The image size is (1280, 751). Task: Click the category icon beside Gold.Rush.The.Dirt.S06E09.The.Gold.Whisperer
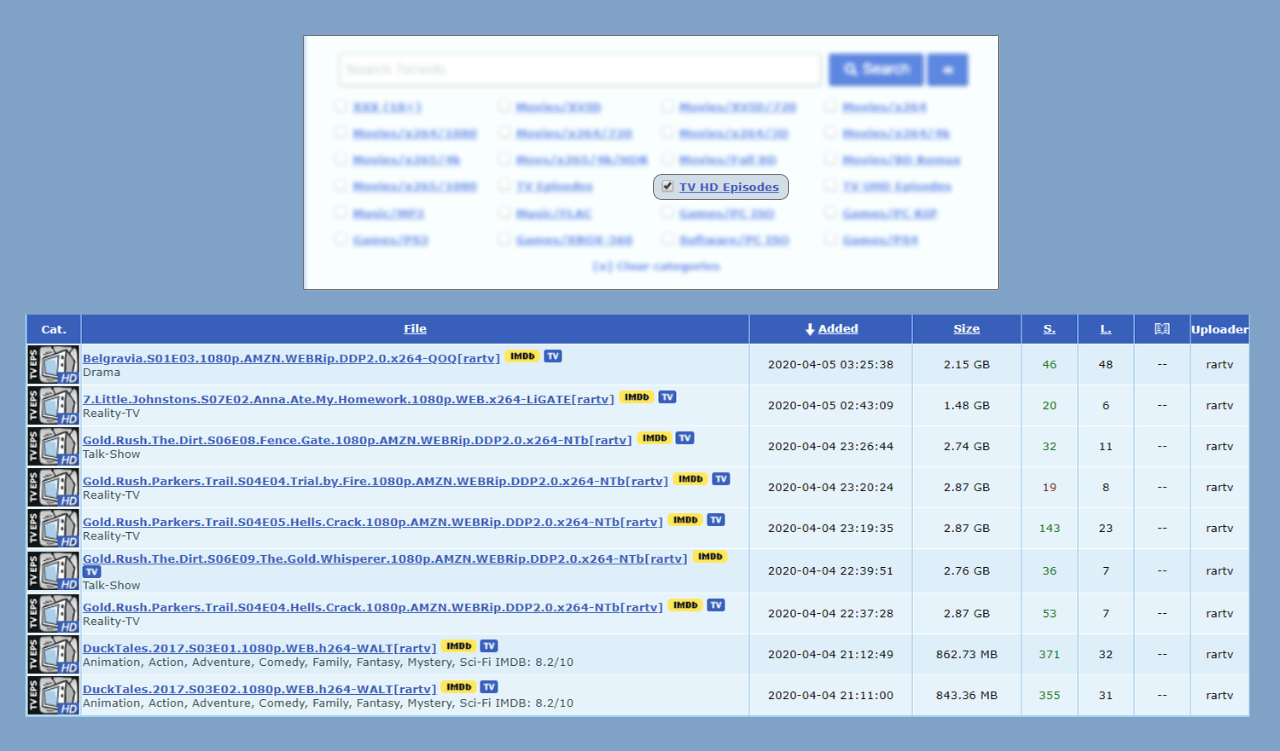point(53,571)
